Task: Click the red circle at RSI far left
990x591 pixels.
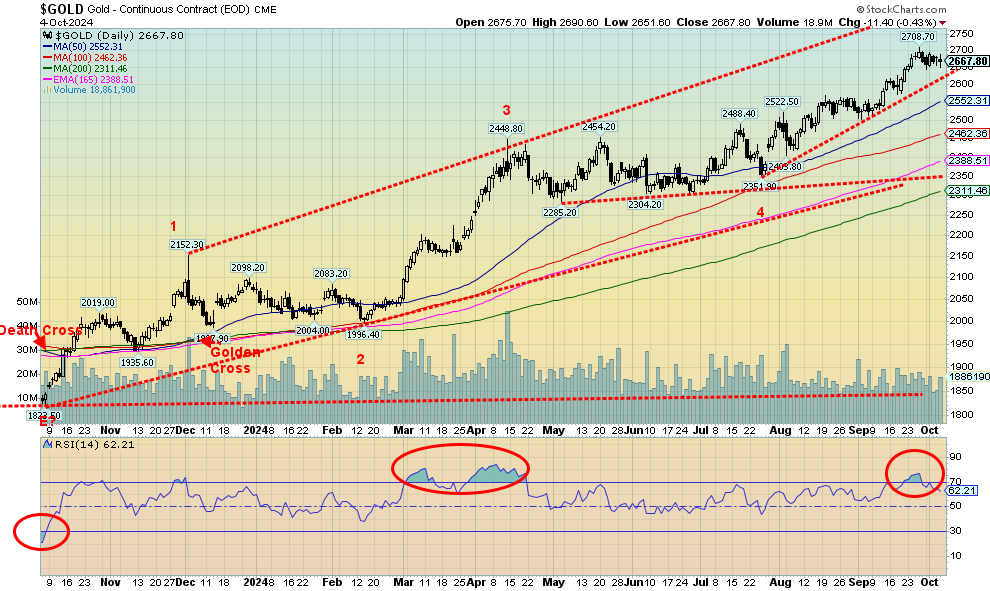Action: (41, 533)
